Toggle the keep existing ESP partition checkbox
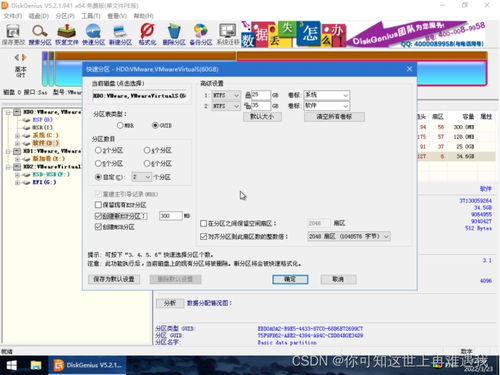 click(x=98, y=205)
